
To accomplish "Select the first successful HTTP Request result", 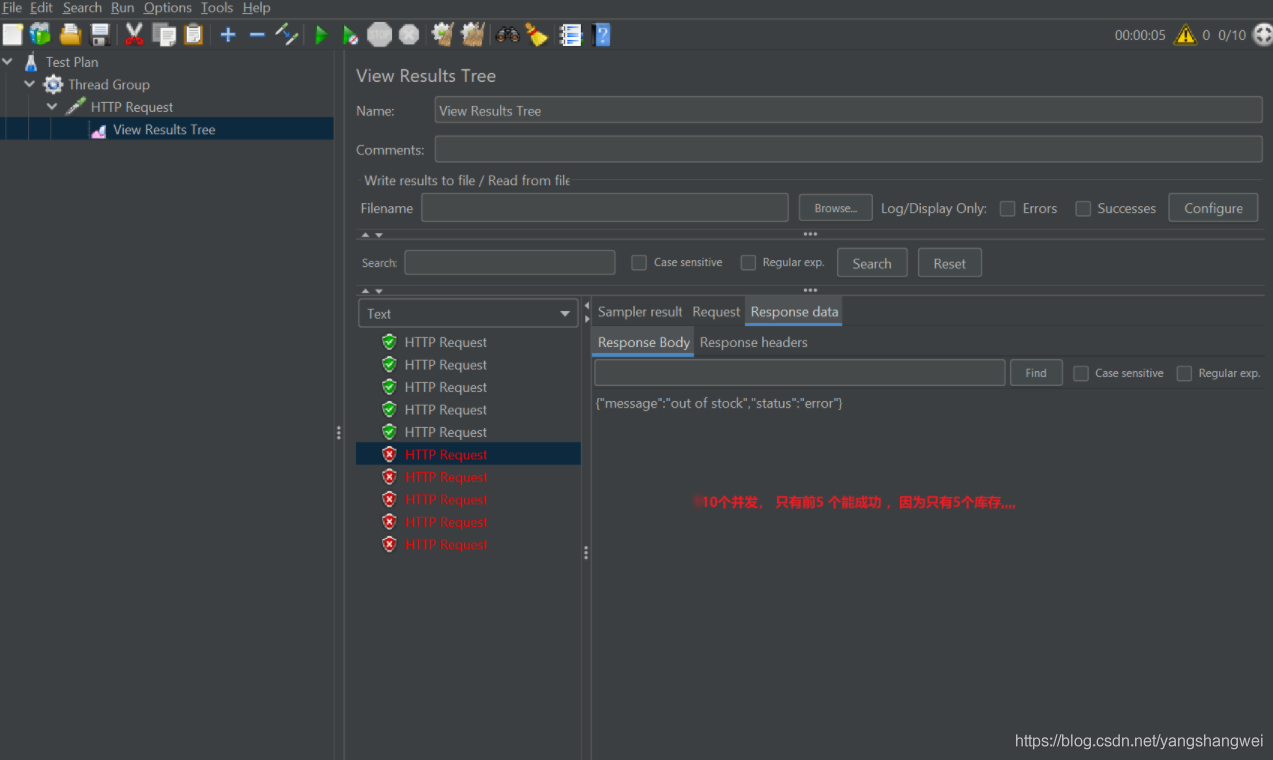I will pos(445,342).
